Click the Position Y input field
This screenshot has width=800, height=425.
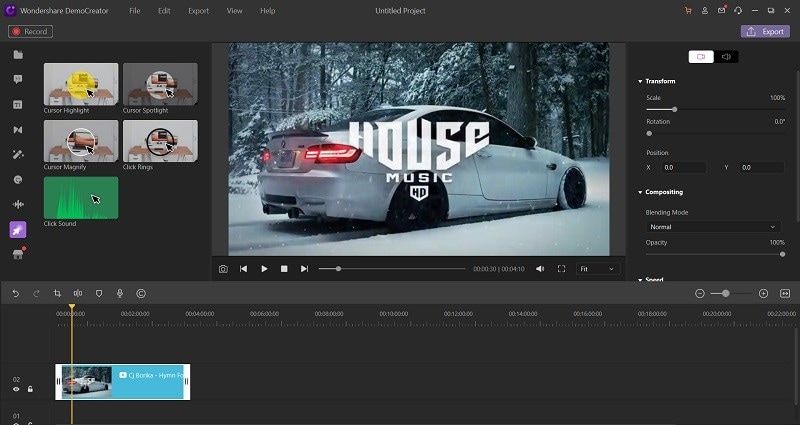(x=762, y=167)
